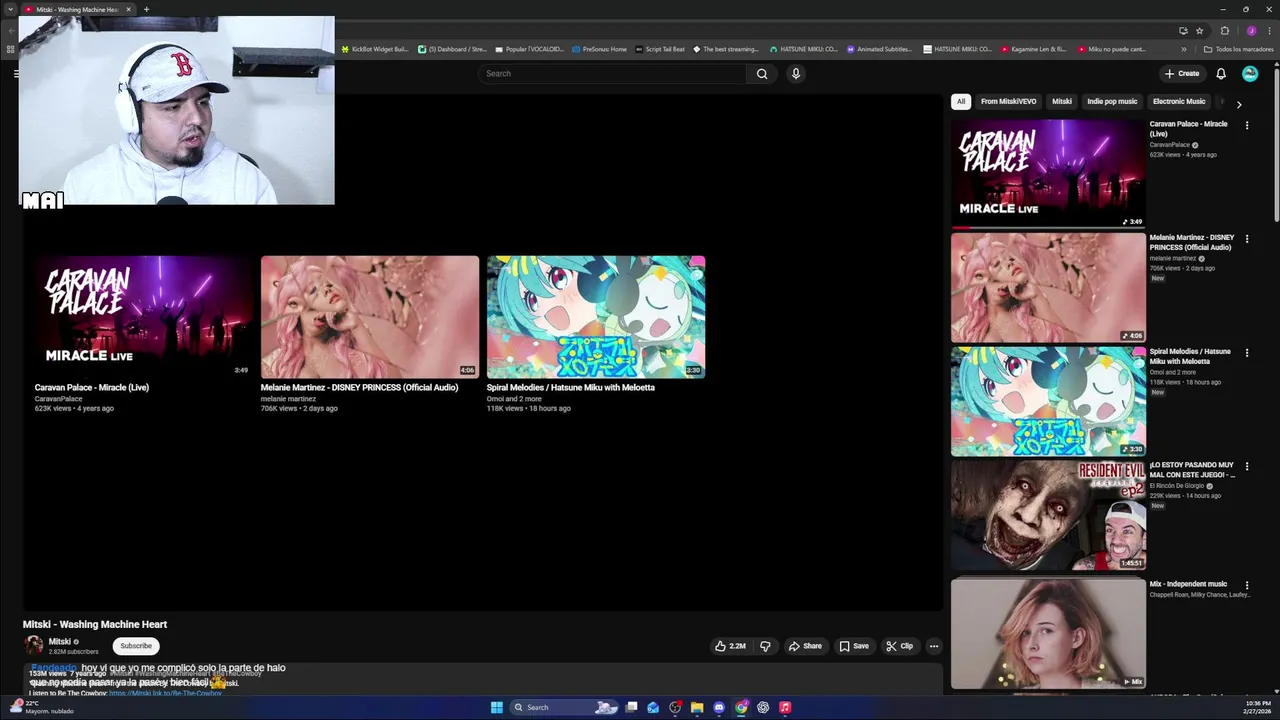Click the Share button
Screen dimensions: 1280x720
tap(805, 646)
